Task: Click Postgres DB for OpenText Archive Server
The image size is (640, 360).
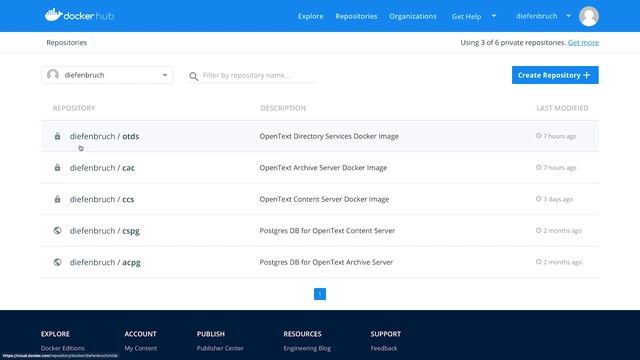Action: 326,262
